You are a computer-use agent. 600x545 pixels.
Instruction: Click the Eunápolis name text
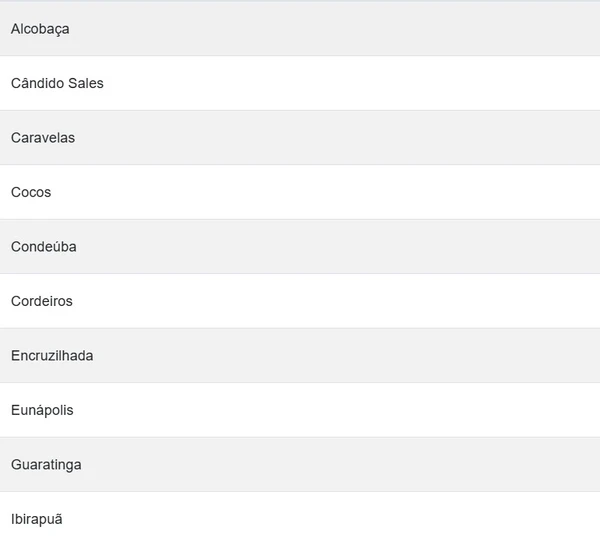coord(42,410)
